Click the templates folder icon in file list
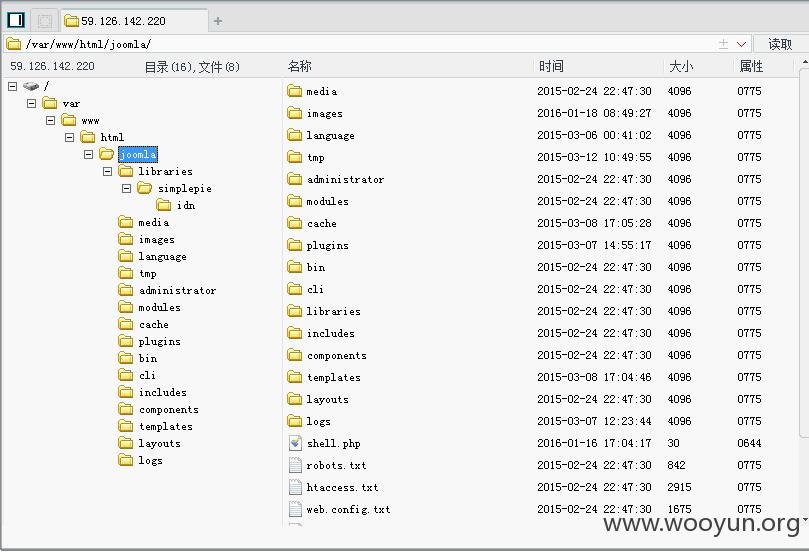The image size is (809, 552). [295, 377]
